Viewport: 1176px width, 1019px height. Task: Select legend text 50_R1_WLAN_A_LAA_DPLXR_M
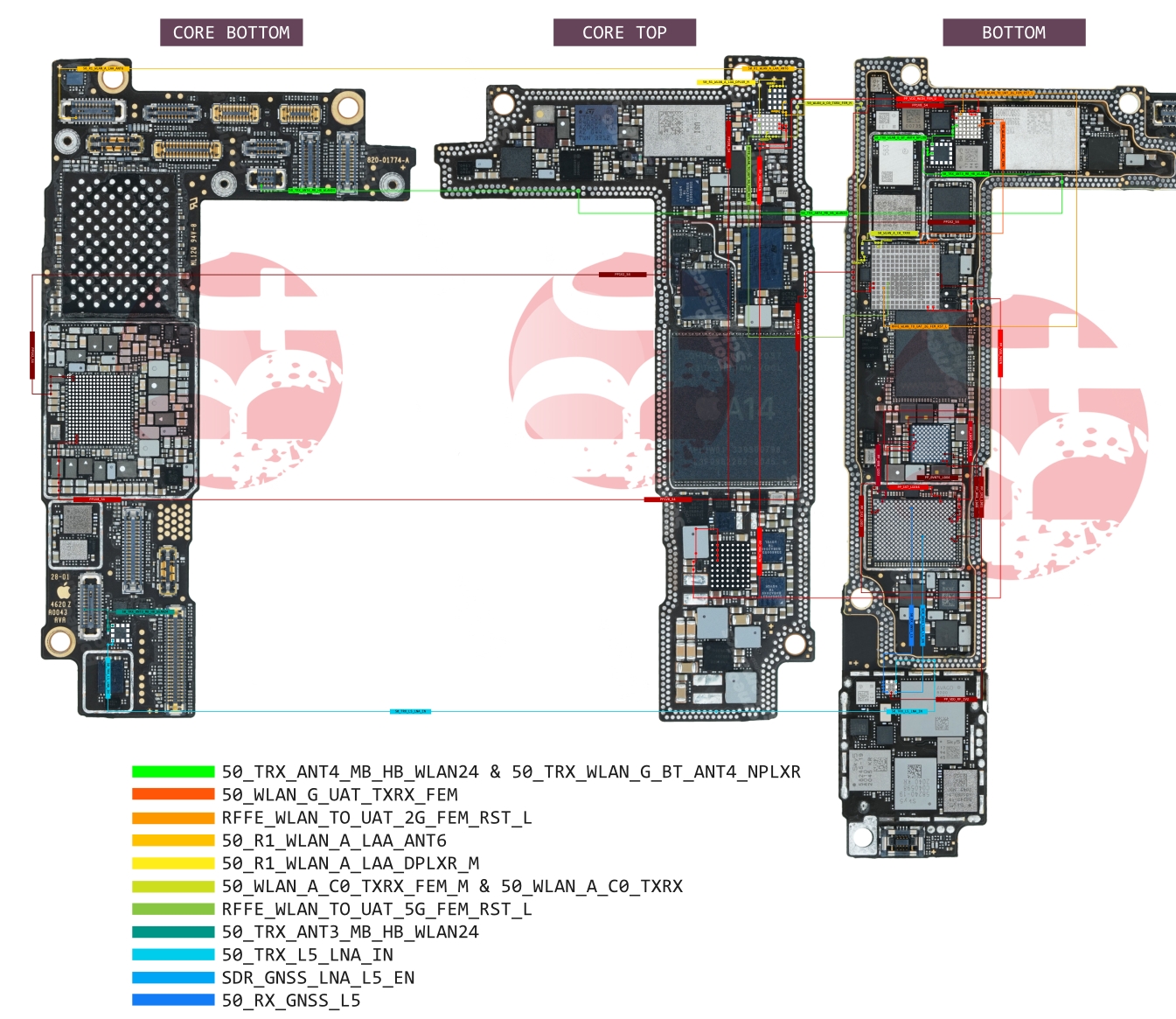click(351, 863)
